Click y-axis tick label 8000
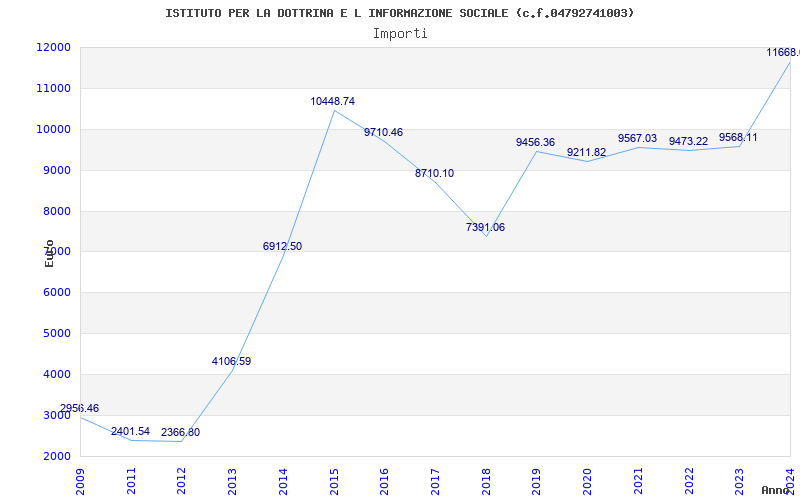800x500 pixels. (55, 211)
